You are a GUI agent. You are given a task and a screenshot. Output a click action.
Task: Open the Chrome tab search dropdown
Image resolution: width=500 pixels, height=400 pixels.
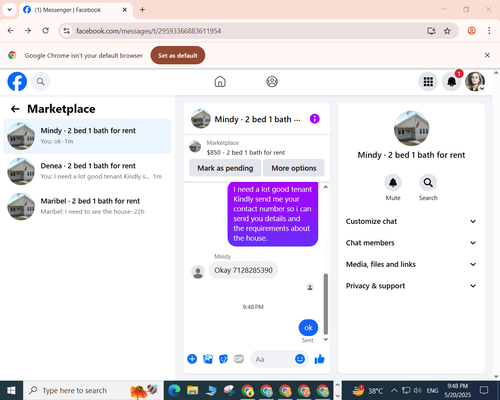10,10
